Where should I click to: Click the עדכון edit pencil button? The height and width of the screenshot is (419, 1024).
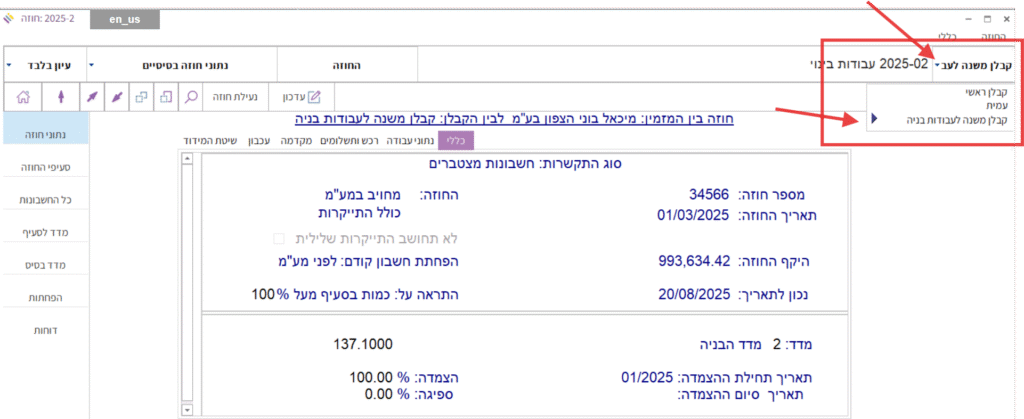click(x=301, y=97)
